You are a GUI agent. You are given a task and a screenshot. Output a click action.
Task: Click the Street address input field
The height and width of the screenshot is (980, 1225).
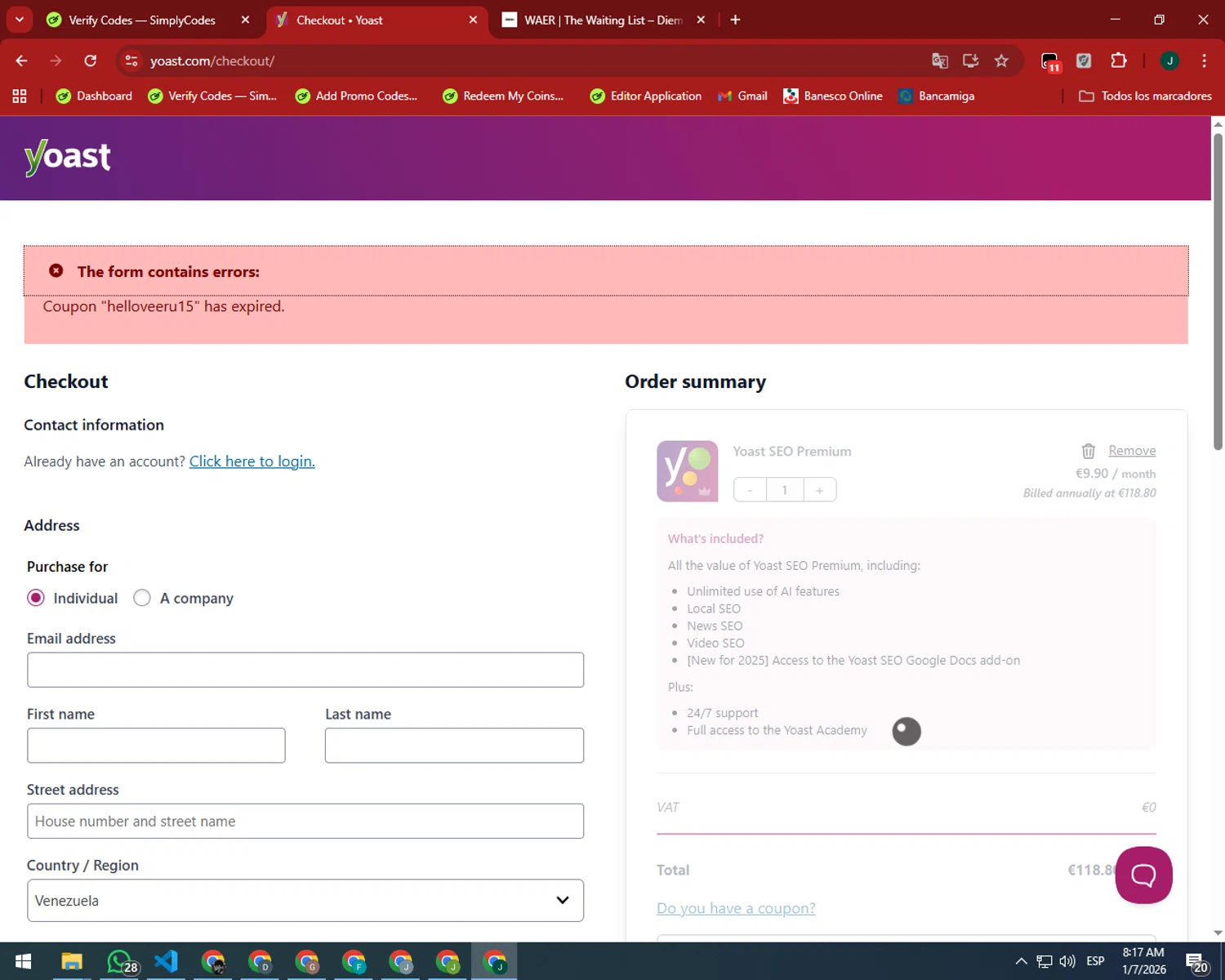pyautogui.click(x=305, y=821)
